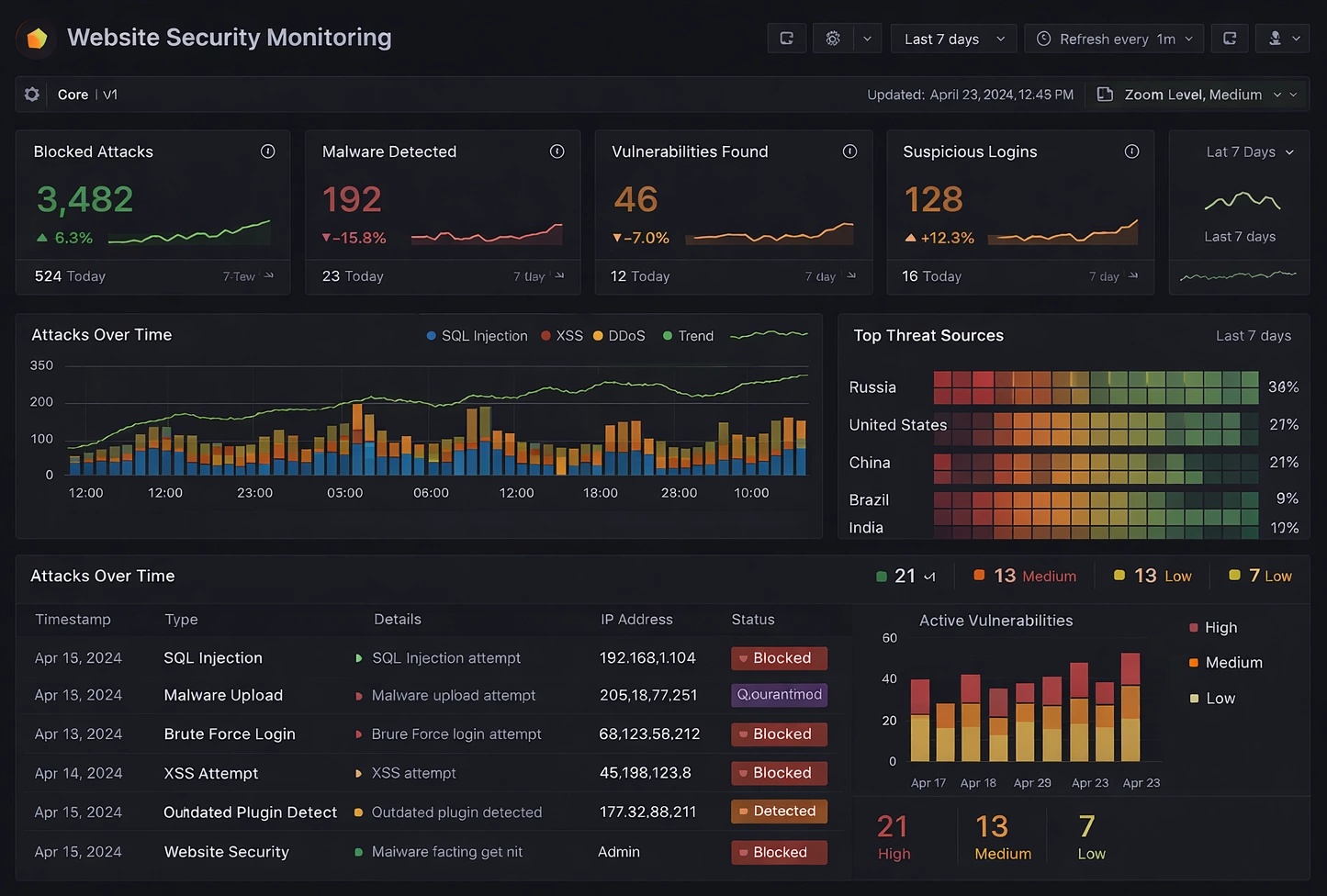This screenshot has width=1327, height=896.
Task: Select the Core menu item
Action: point(73,94)
